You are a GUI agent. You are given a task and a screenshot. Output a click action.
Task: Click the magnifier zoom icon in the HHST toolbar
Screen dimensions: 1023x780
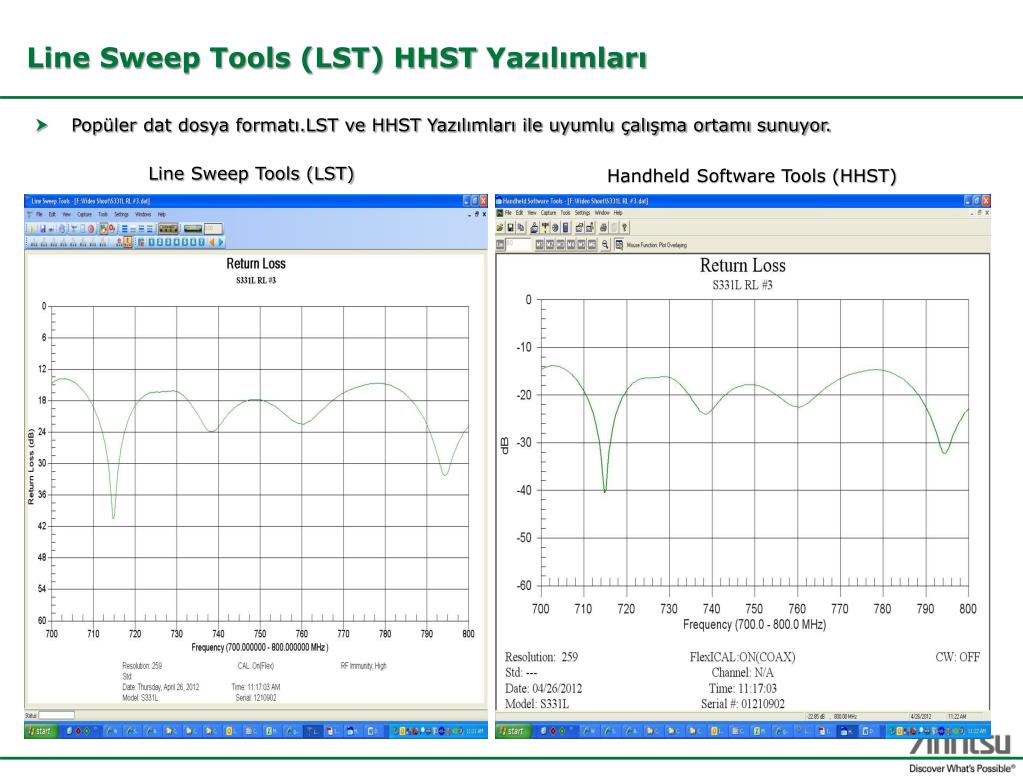click(x=605, y=244)
